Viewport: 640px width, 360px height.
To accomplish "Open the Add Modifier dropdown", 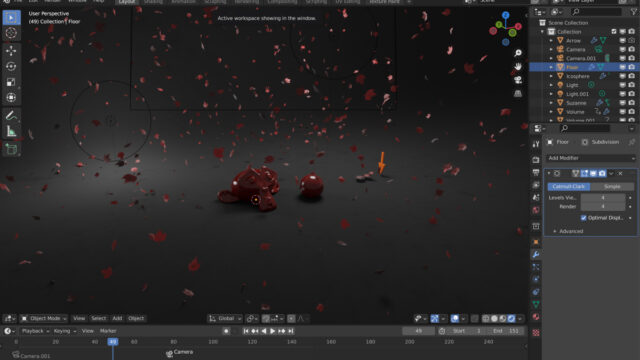I will 591,158.
